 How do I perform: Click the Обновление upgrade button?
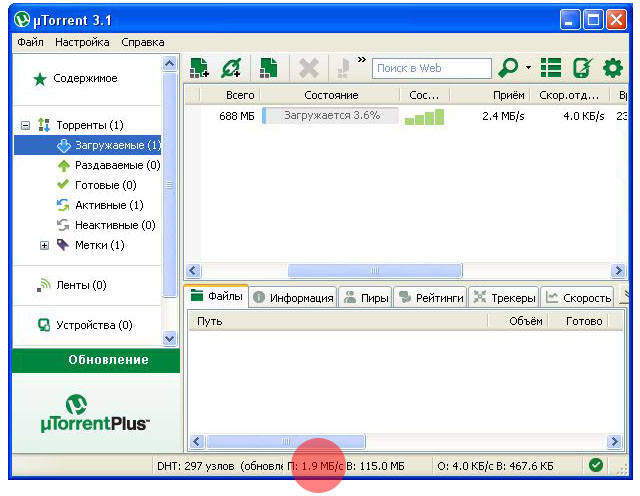tap(96, 360)
